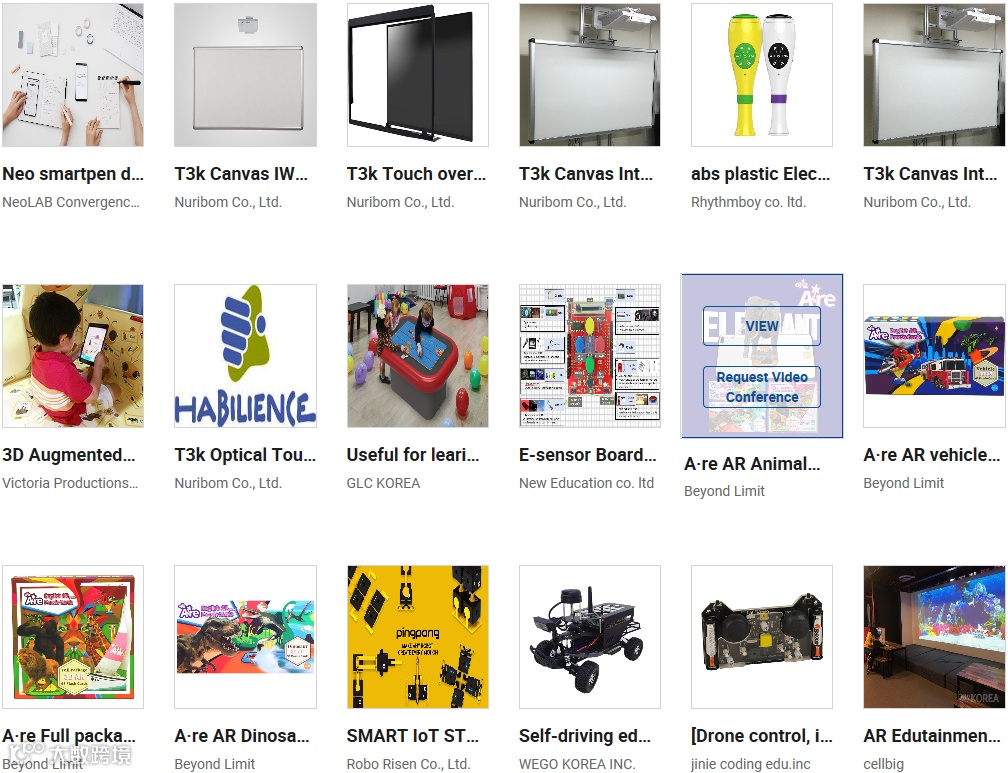Select the drone controller product image
The height and width of the screenshot is (773, 1008).
pyautogui.click(x=762, y=637)
